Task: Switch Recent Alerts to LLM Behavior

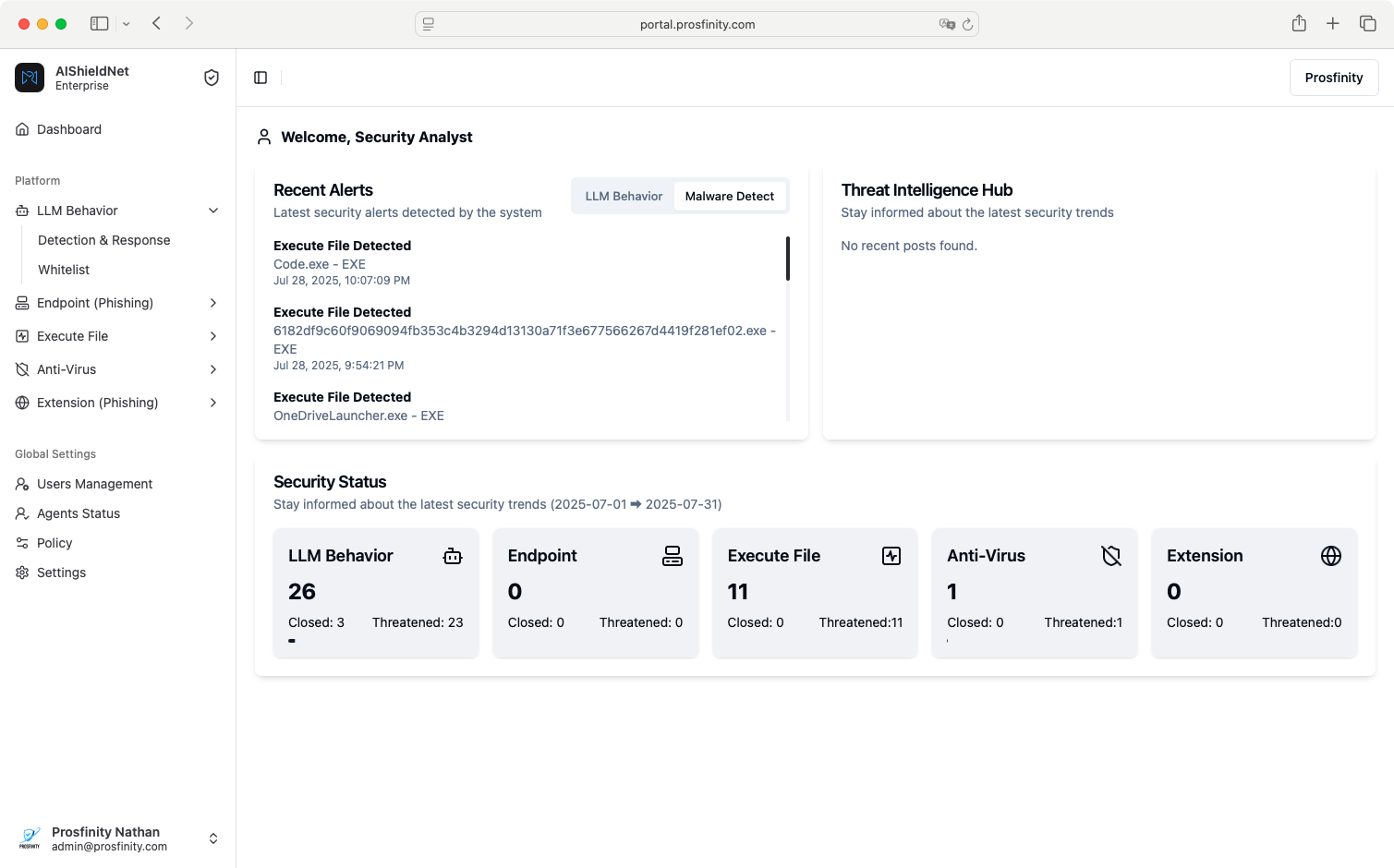Action: click(x=624, y=196)
